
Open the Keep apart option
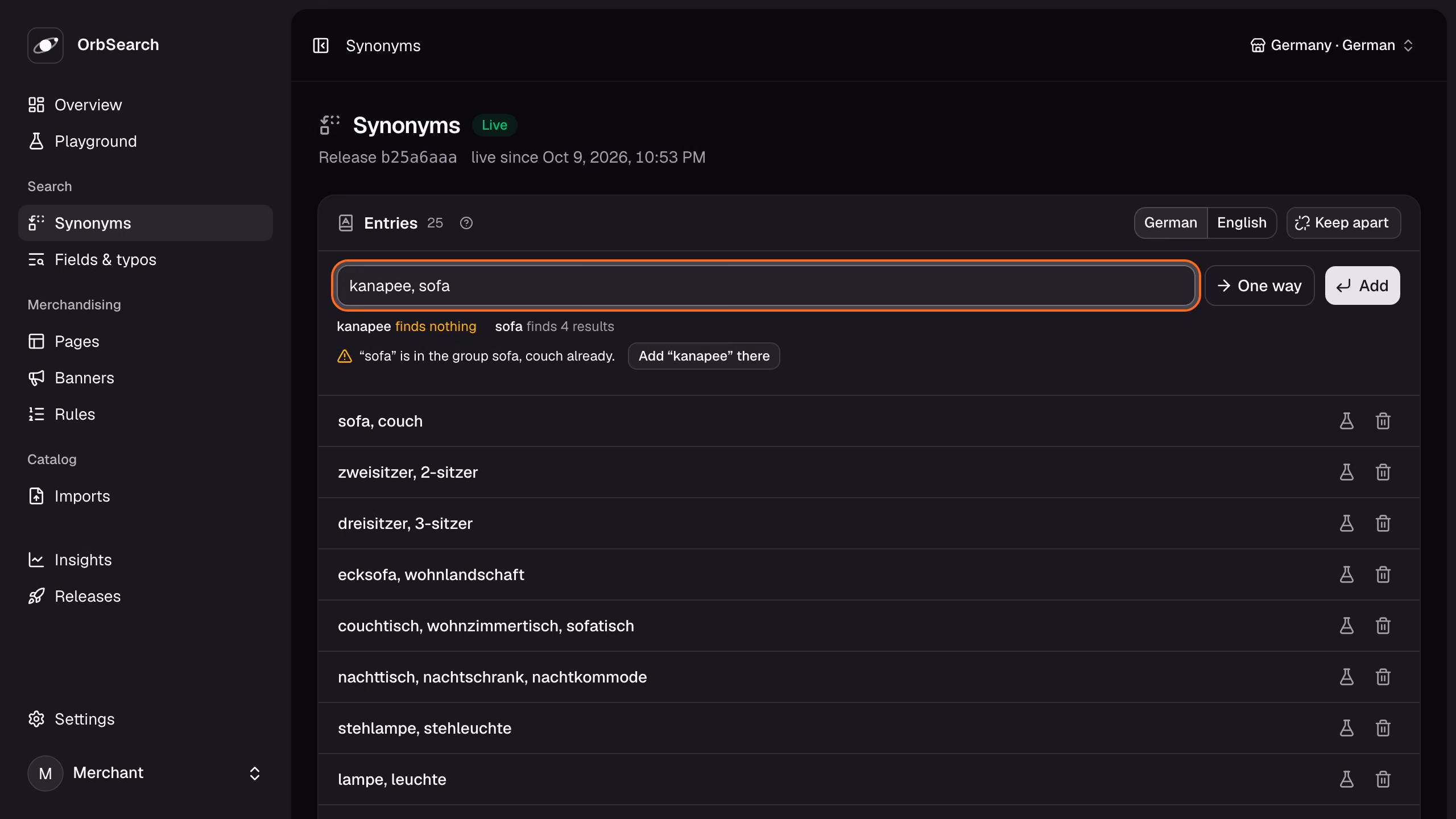coord(1343,223)
